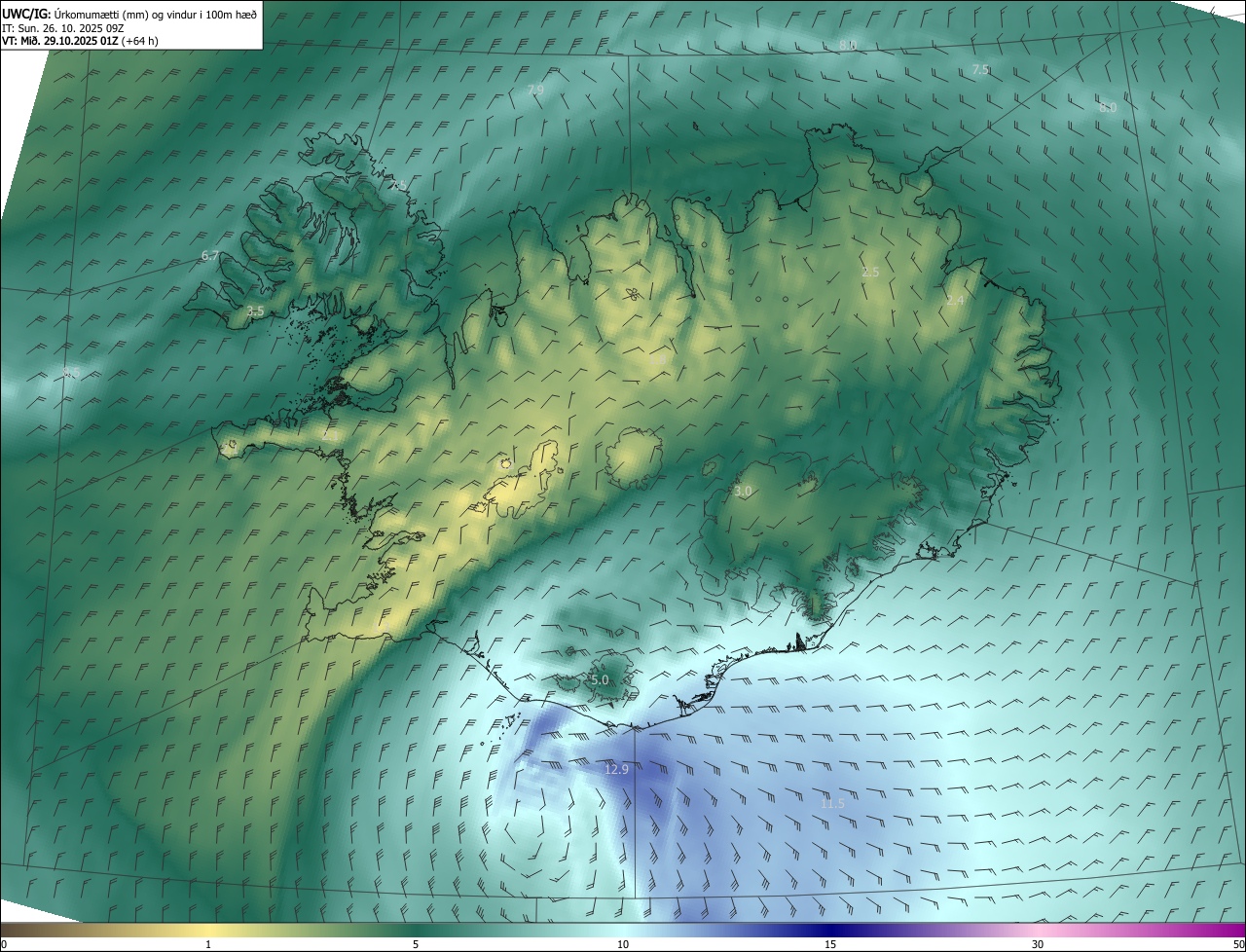
Task: Click the 7.9 value label on the map
Action: pyautogui.click(x=535, y=90)
